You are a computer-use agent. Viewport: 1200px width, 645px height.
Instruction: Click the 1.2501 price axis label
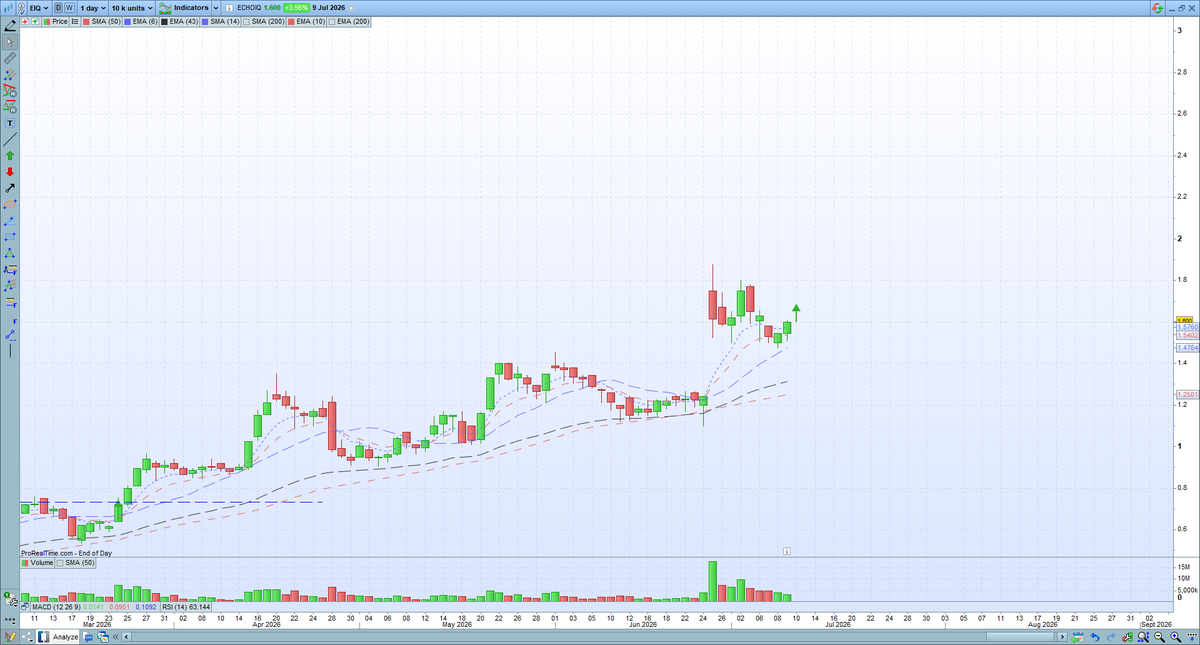pyautogui.click(x=1187, y=395)
